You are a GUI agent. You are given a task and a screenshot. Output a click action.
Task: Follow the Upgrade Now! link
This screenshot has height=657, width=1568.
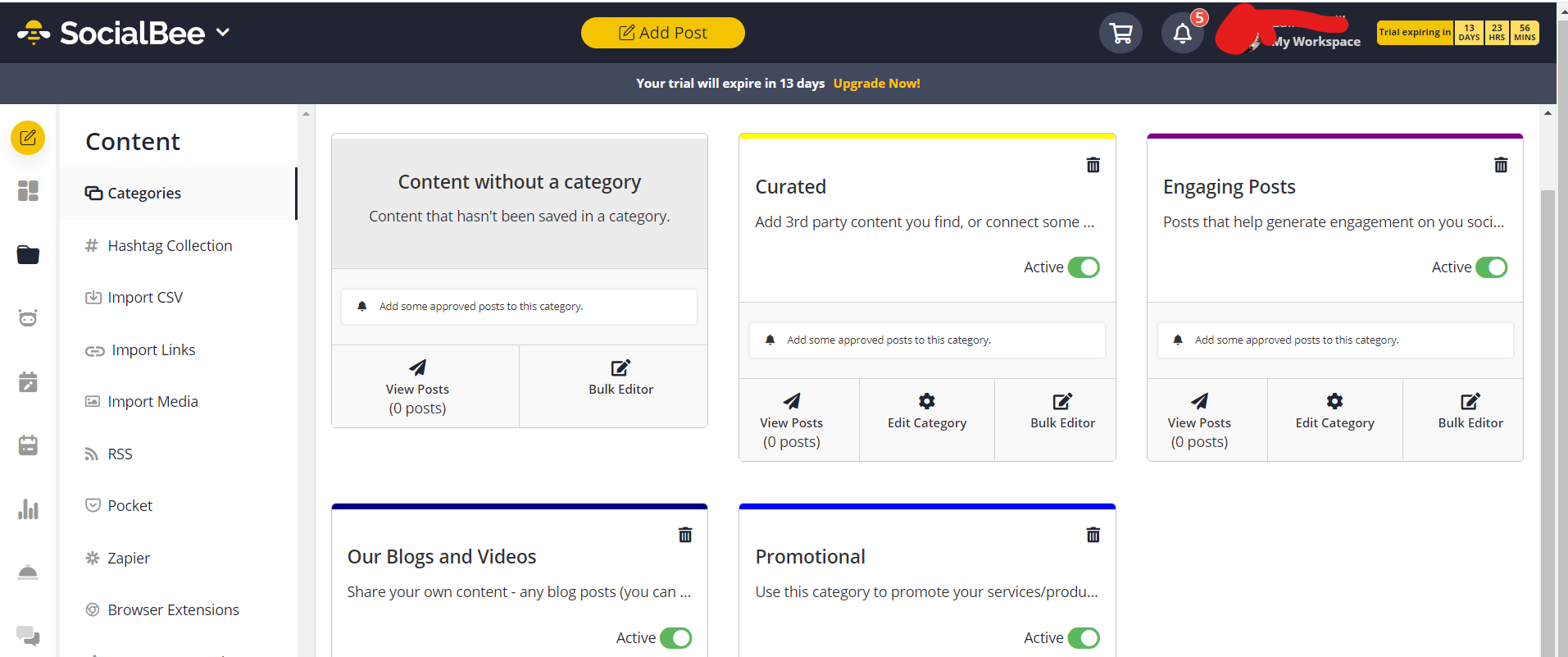coord(876,84)
